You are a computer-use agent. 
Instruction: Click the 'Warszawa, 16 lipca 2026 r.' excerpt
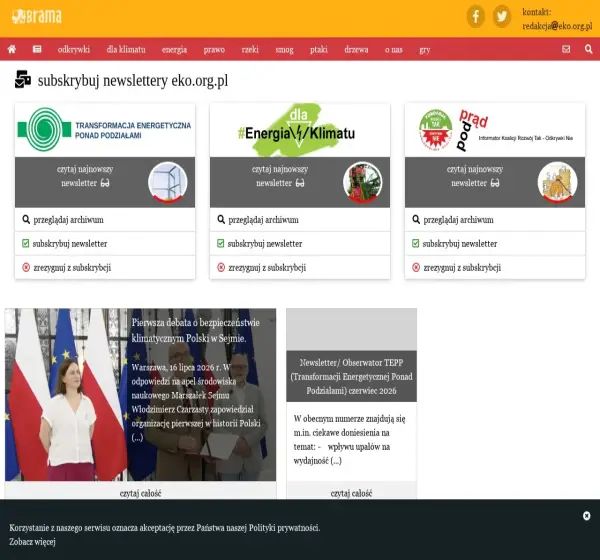[196, 402]
